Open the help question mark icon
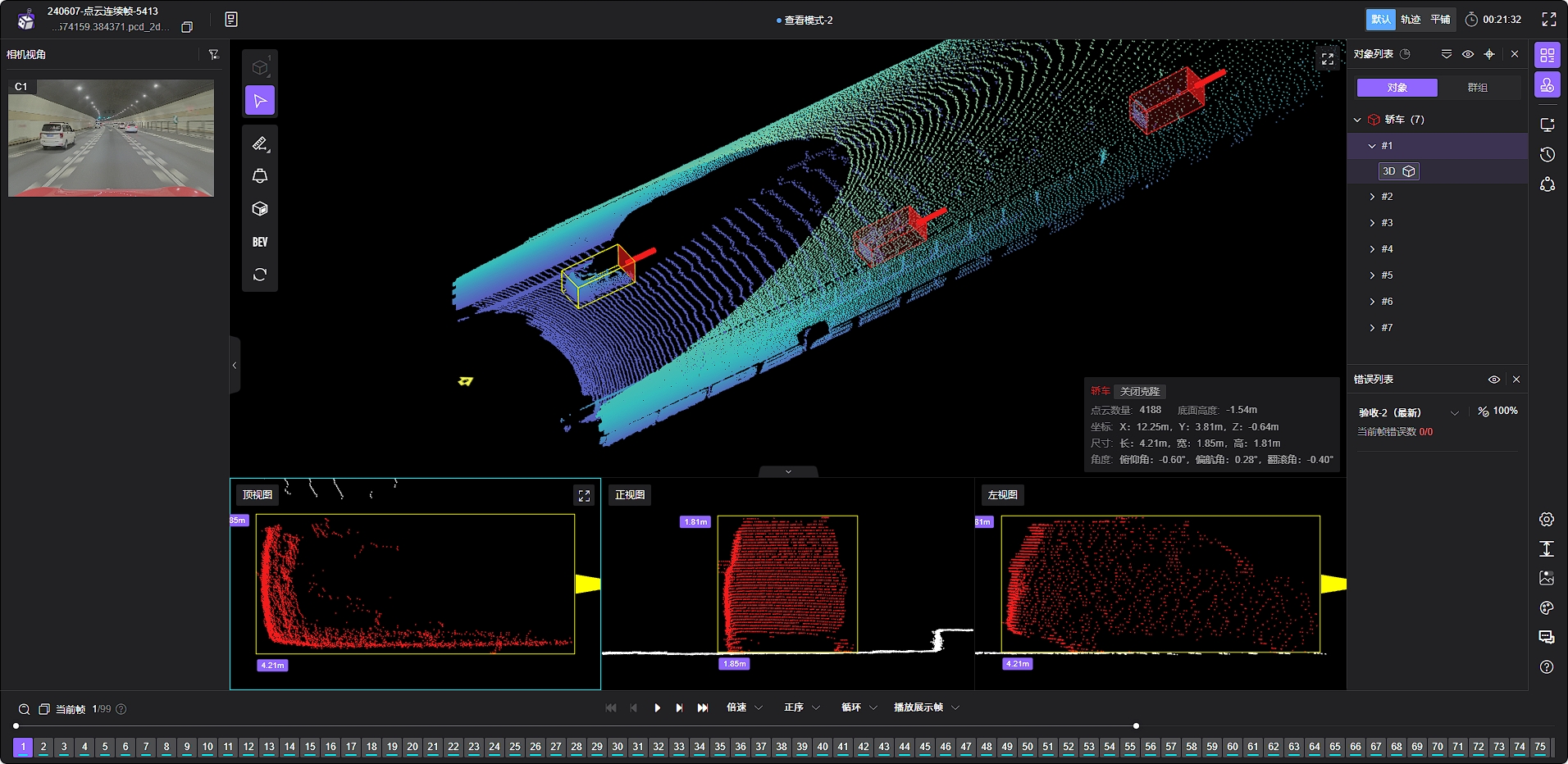 [x=1547, y=667]
